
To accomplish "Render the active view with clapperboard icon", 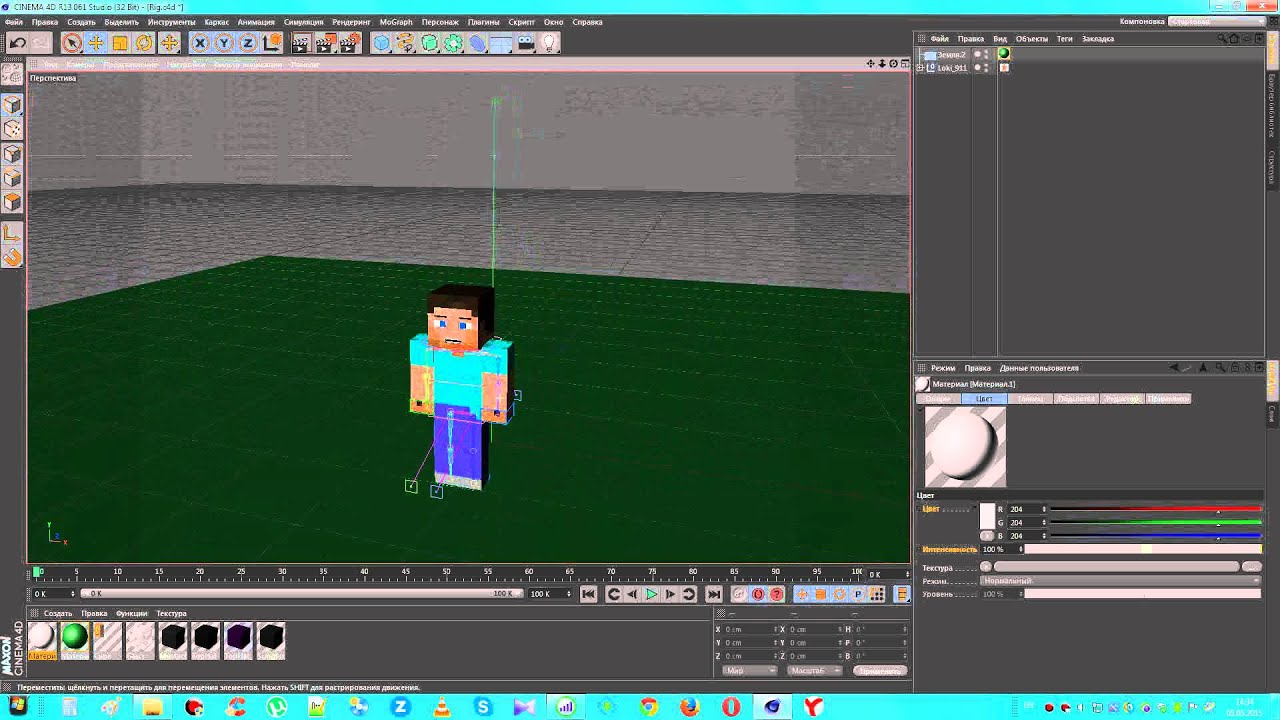I will click(301, 43).
